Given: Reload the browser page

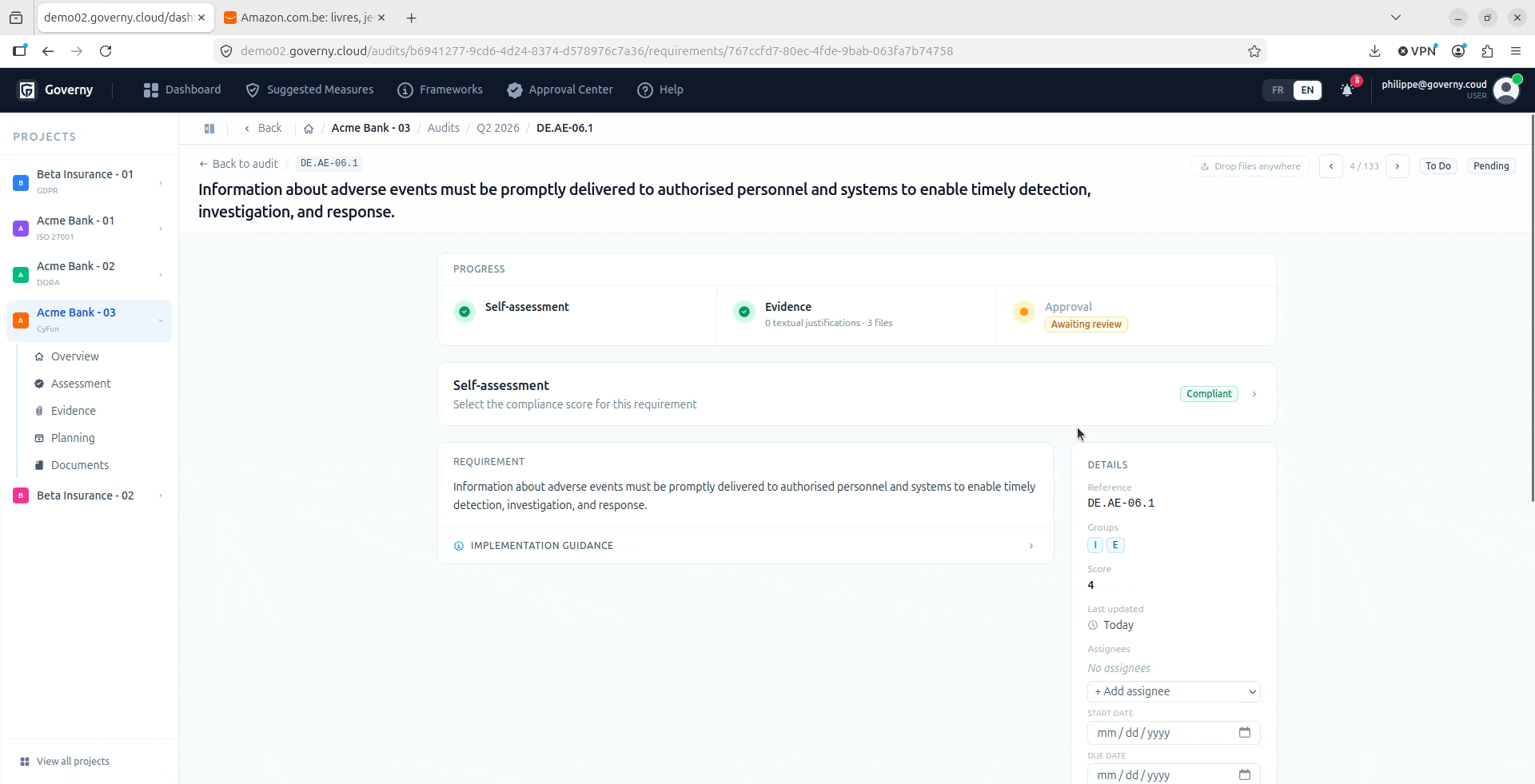Looking at the screenshot, I should point(106,51).
